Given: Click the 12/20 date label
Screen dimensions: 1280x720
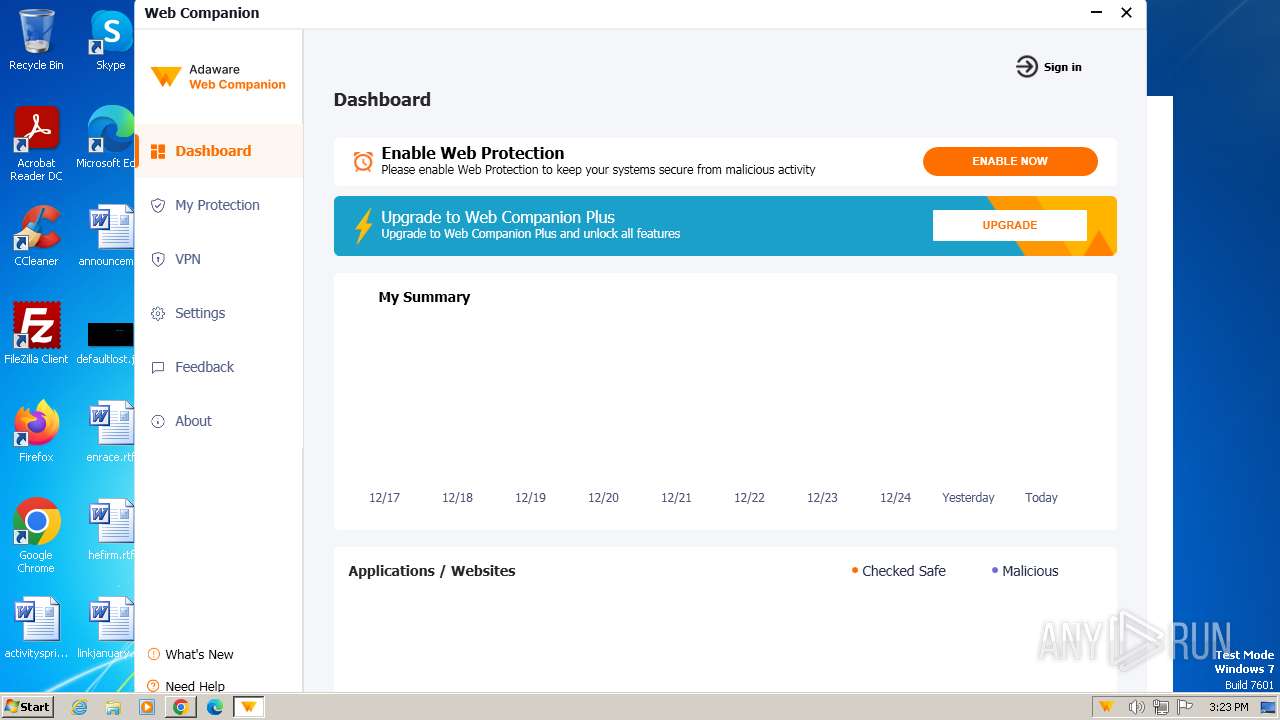Looking at the screenshot, I should click(x=603, y=497).
